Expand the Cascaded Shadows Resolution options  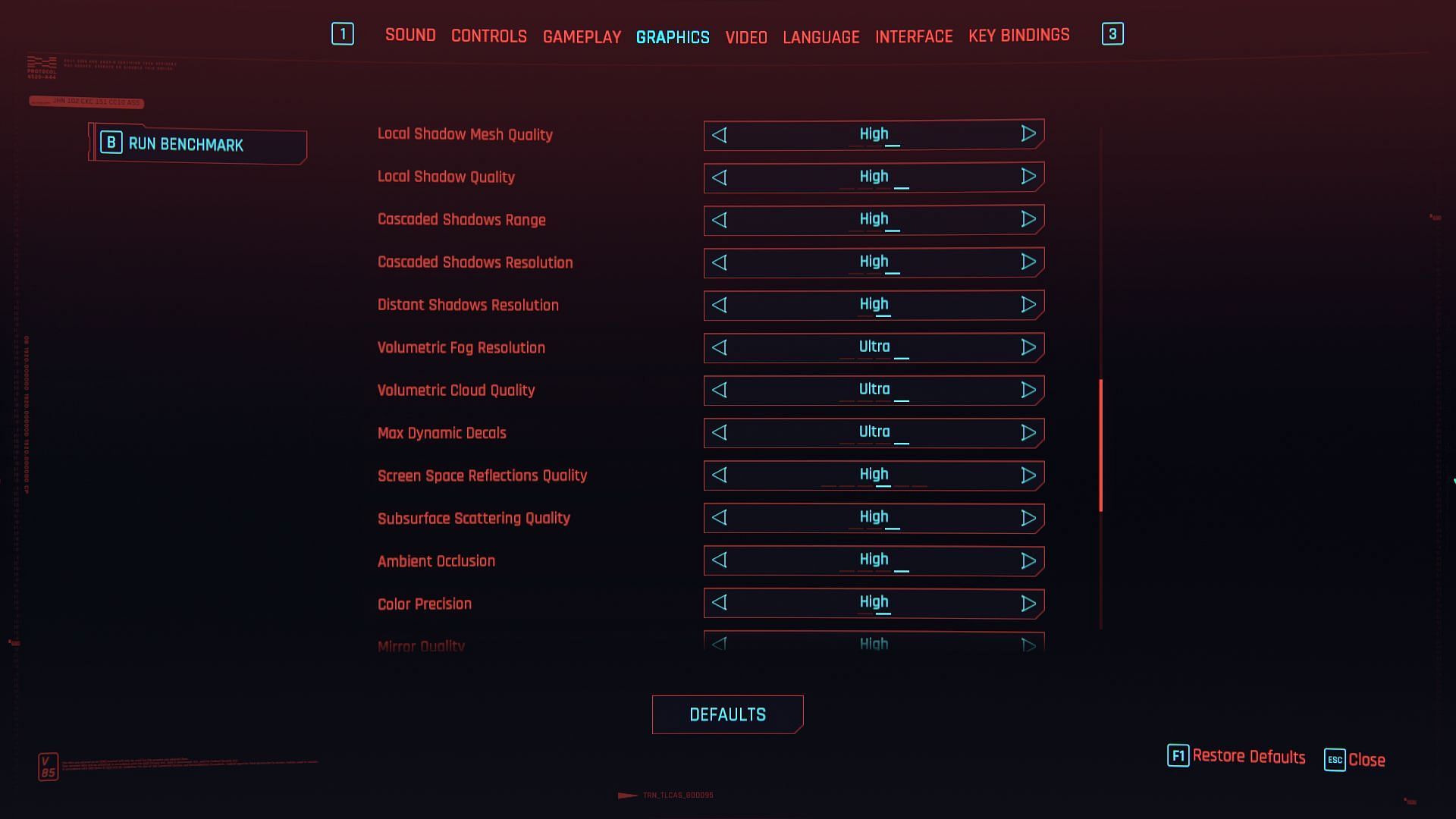point(1027,261)
